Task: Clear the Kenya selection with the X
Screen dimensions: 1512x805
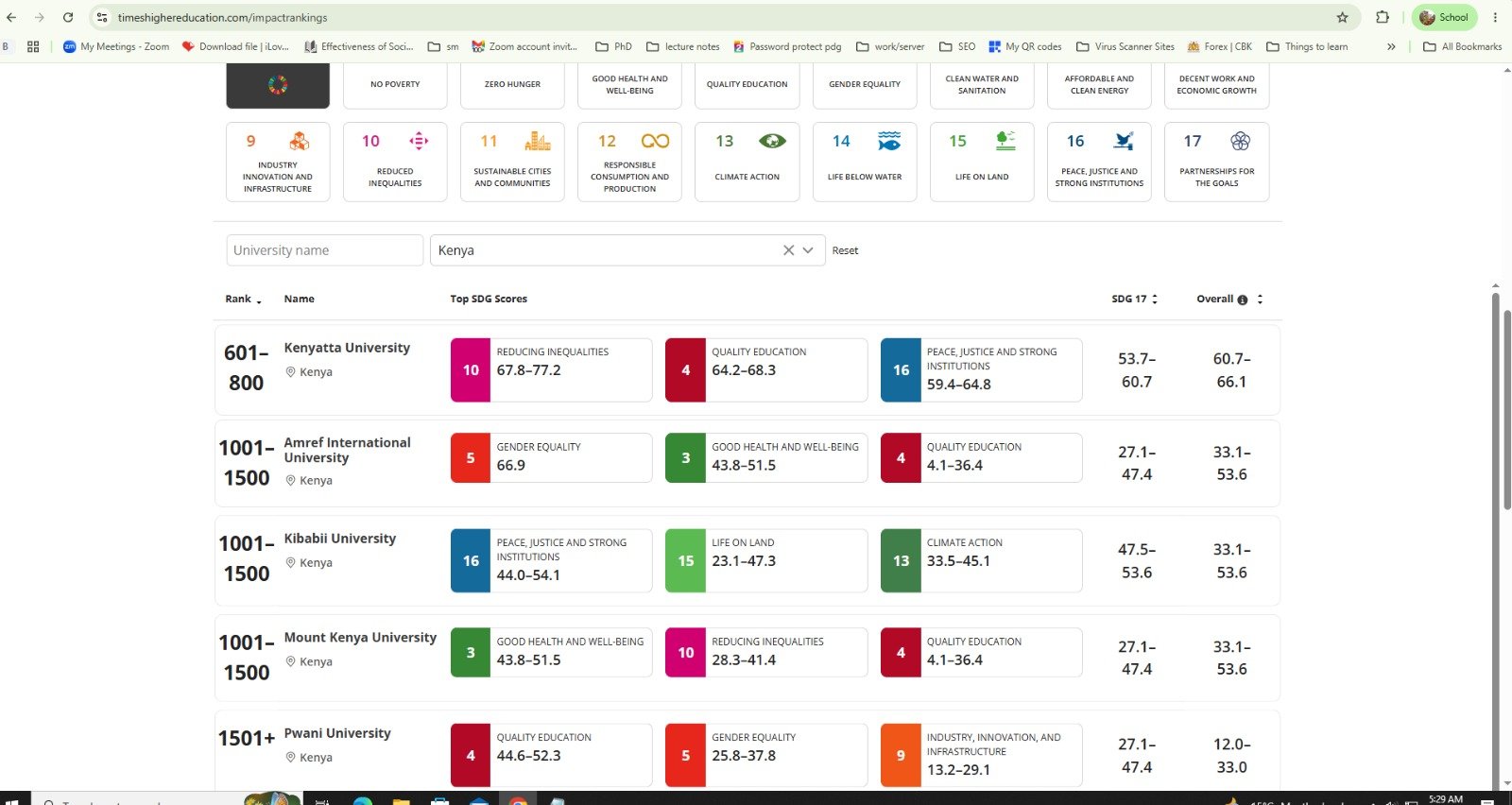Action: tap(788, 250)
